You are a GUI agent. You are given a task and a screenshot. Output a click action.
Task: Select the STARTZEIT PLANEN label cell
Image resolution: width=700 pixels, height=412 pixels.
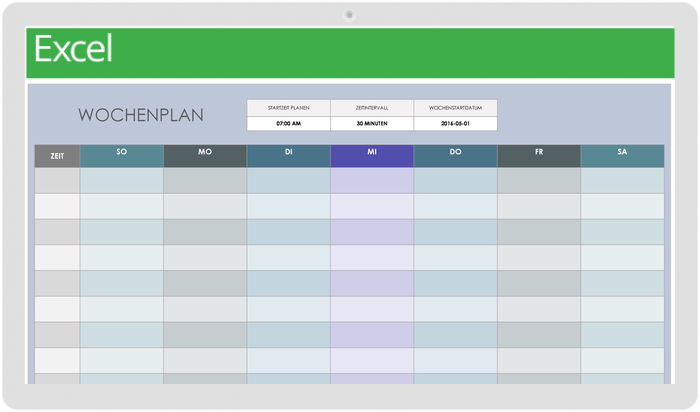click(x=288, y=107)
